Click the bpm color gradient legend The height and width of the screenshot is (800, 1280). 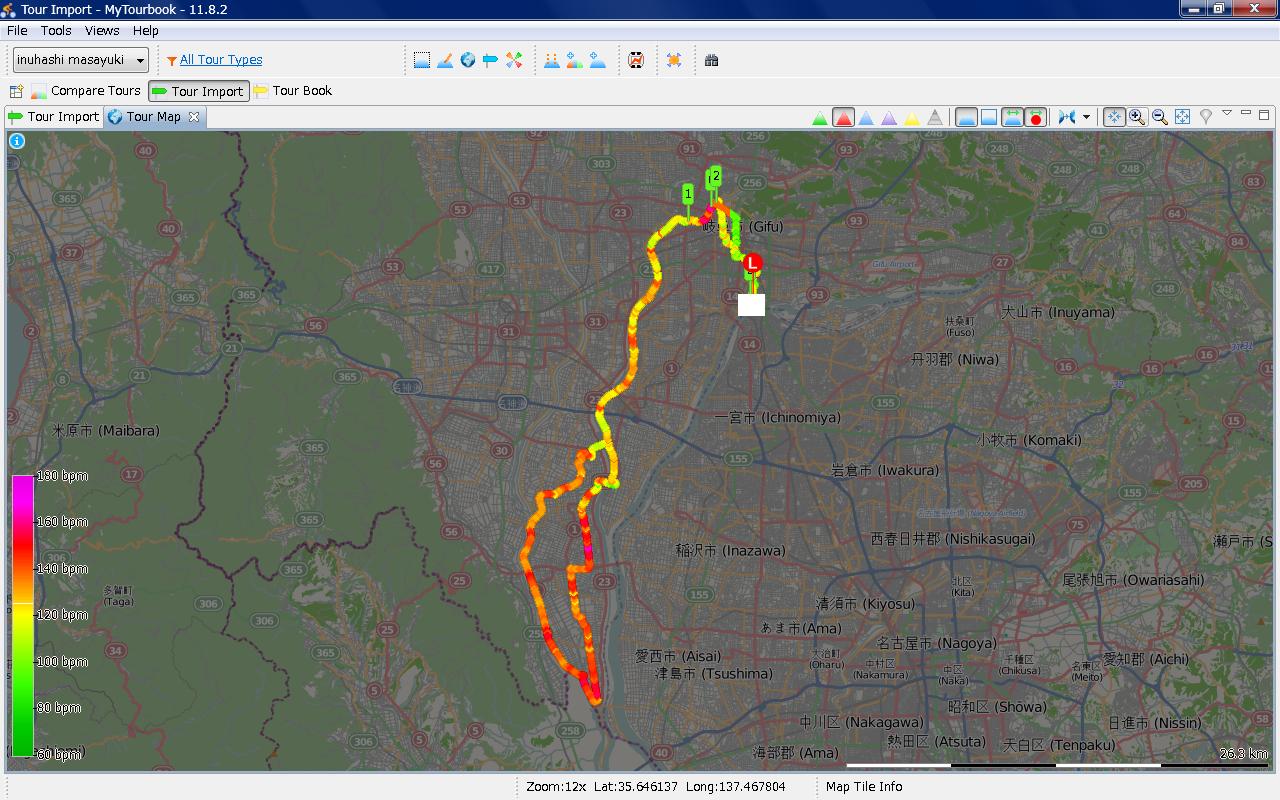pos(22,615)
